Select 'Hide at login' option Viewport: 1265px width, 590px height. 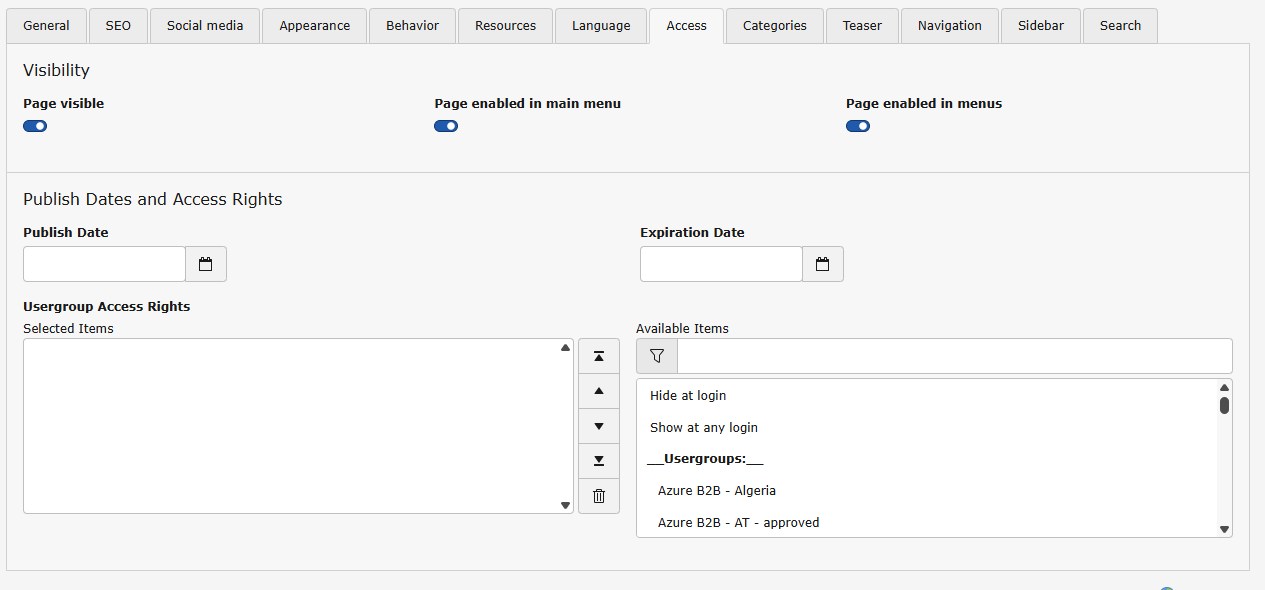(688, 395)
